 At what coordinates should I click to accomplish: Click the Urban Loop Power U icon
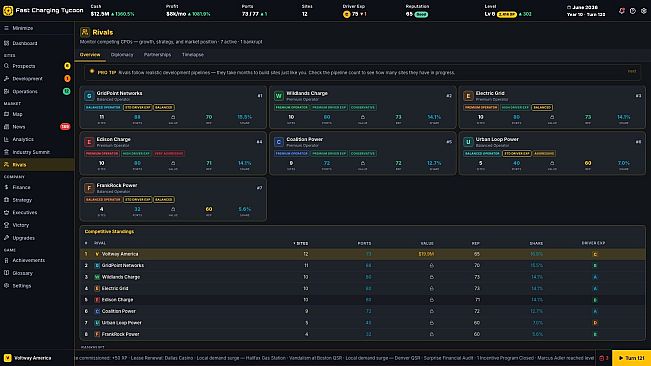(x=468, y=142)
